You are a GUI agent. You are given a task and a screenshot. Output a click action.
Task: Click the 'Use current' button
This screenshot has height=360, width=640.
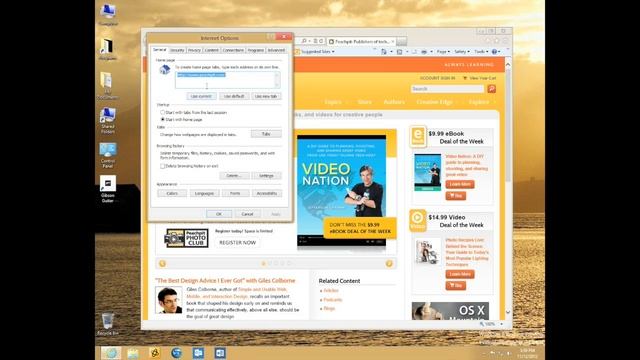201,96
